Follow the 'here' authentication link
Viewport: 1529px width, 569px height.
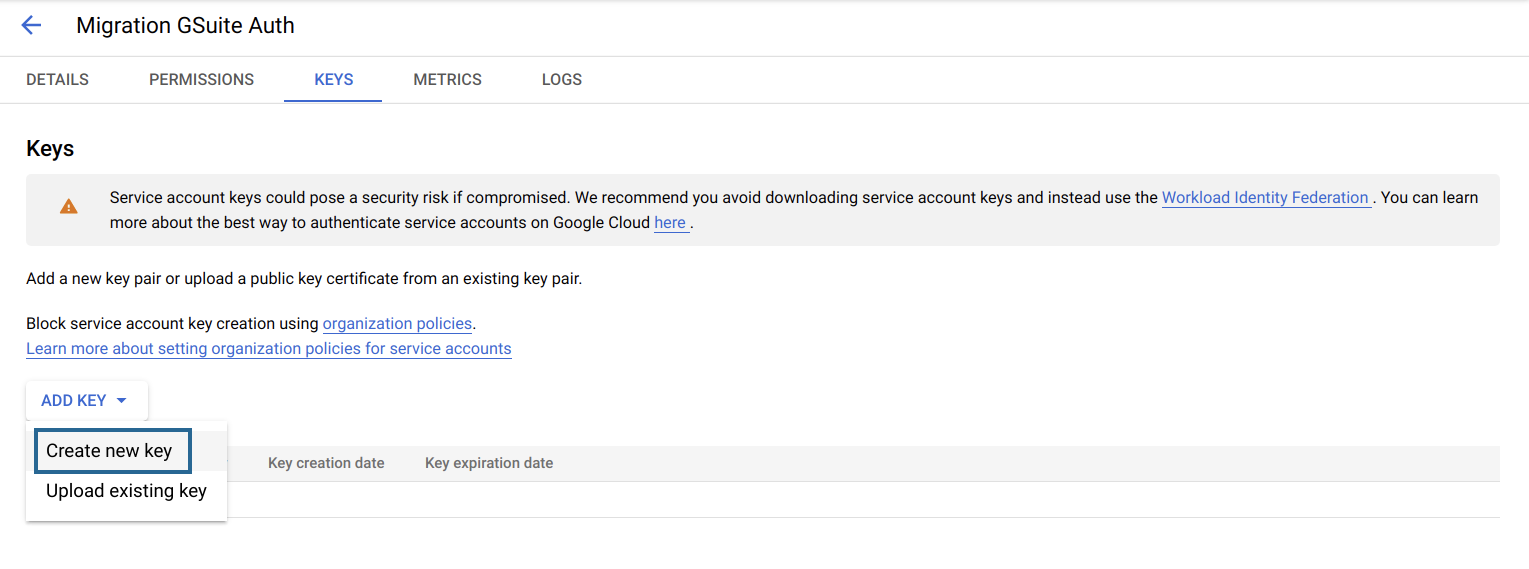coord(670,223)
